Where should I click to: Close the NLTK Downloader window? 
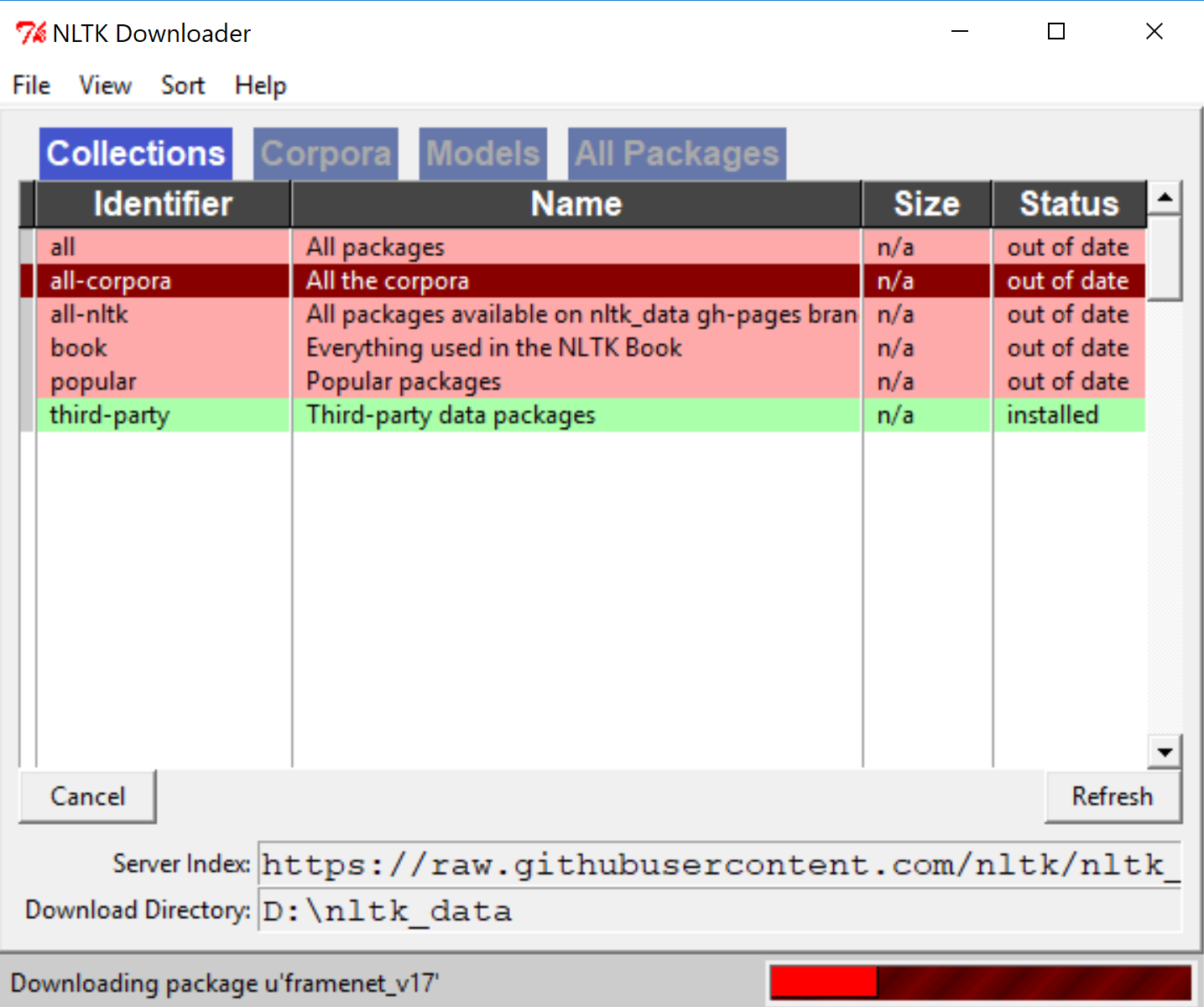[x=1154, y=32]
